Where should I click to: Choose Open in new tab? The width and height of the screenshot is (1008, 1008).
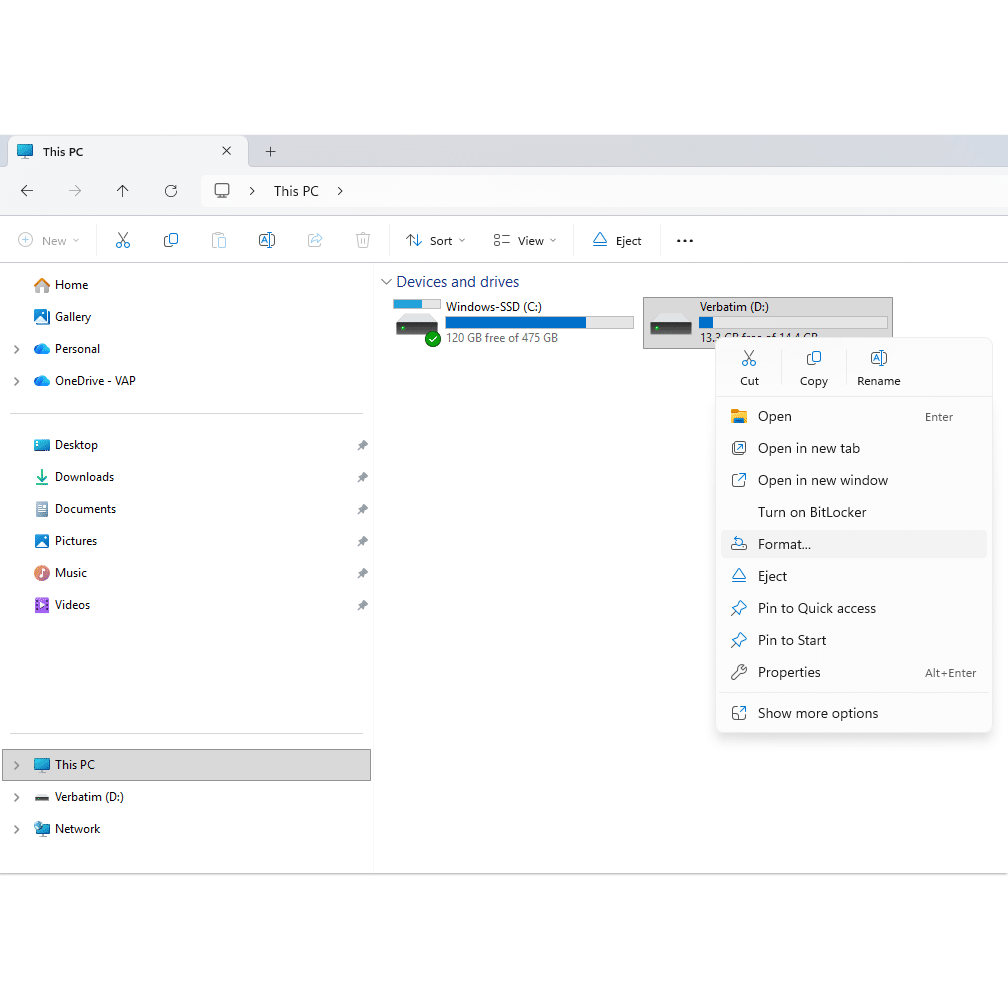854,449
